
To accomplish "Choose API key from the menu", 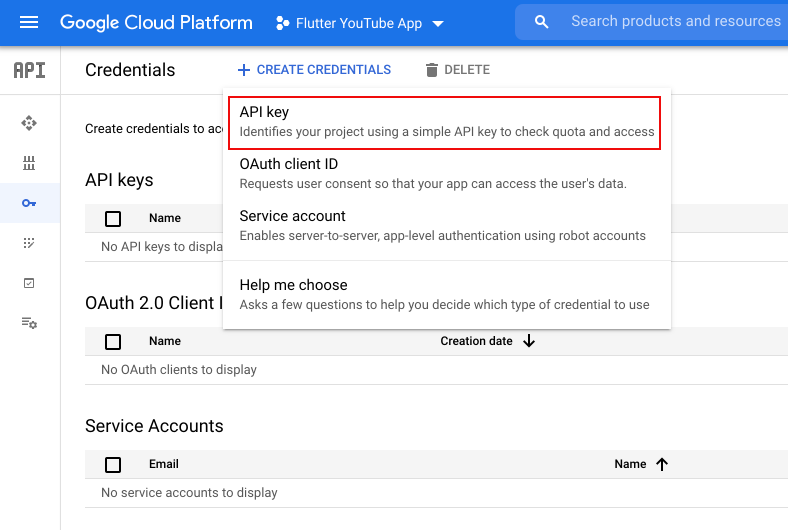I will (446, 122).
